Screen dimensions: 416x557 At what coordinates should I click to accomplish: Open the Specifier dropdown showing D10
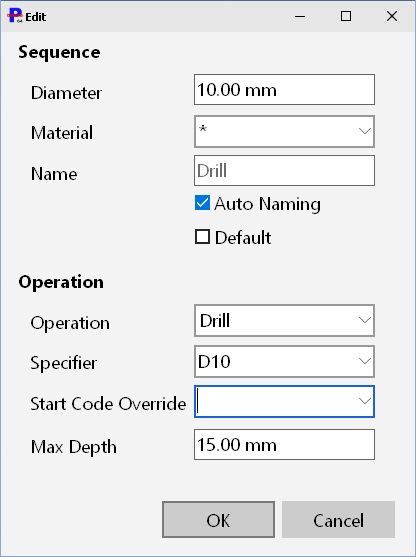(364, 361)
